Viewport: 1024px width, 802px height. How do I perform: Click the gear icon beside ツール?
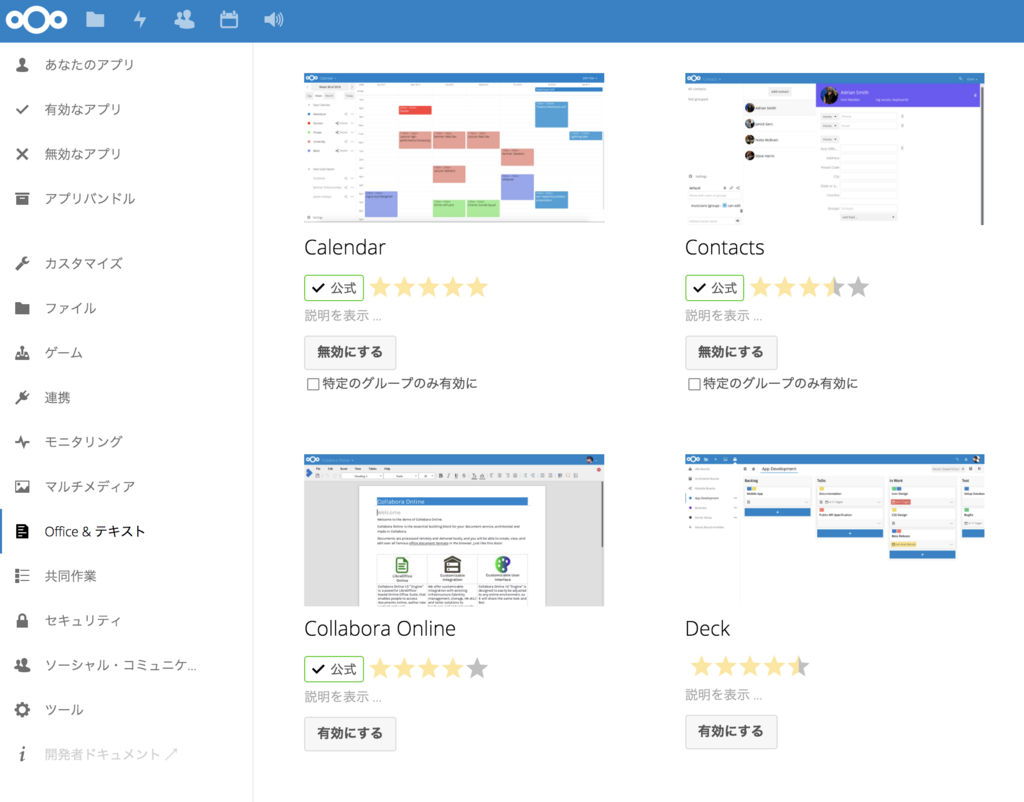[22, 710]
